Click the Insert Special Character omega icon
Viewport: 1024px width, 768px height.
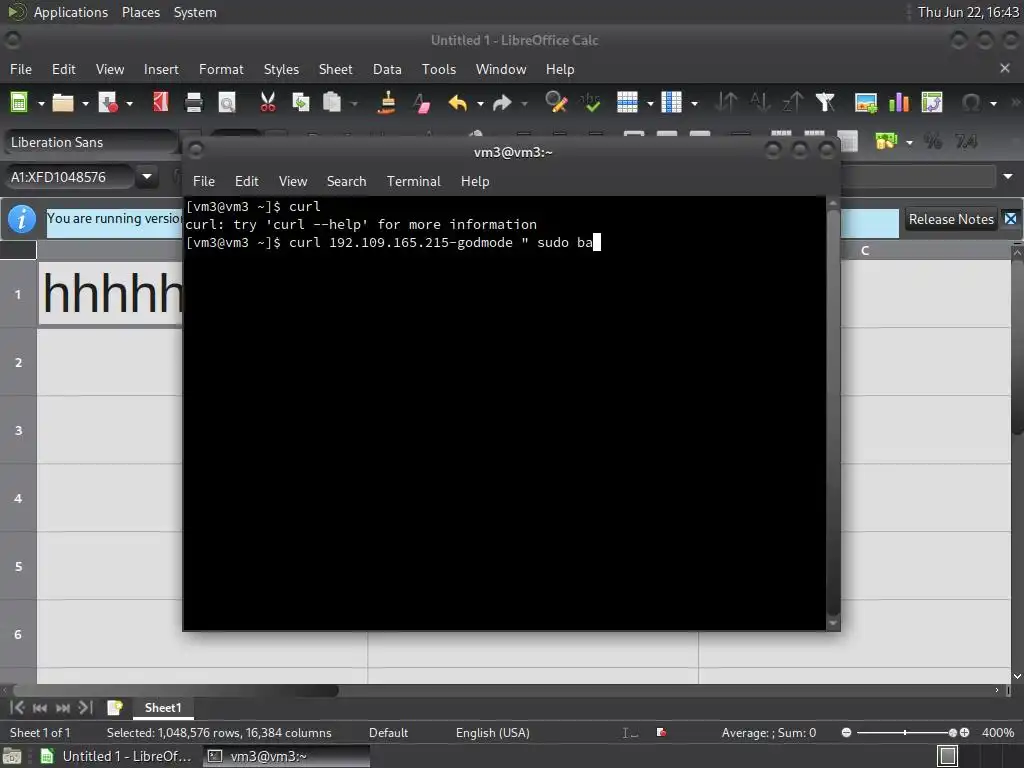[x=971, y=103]
